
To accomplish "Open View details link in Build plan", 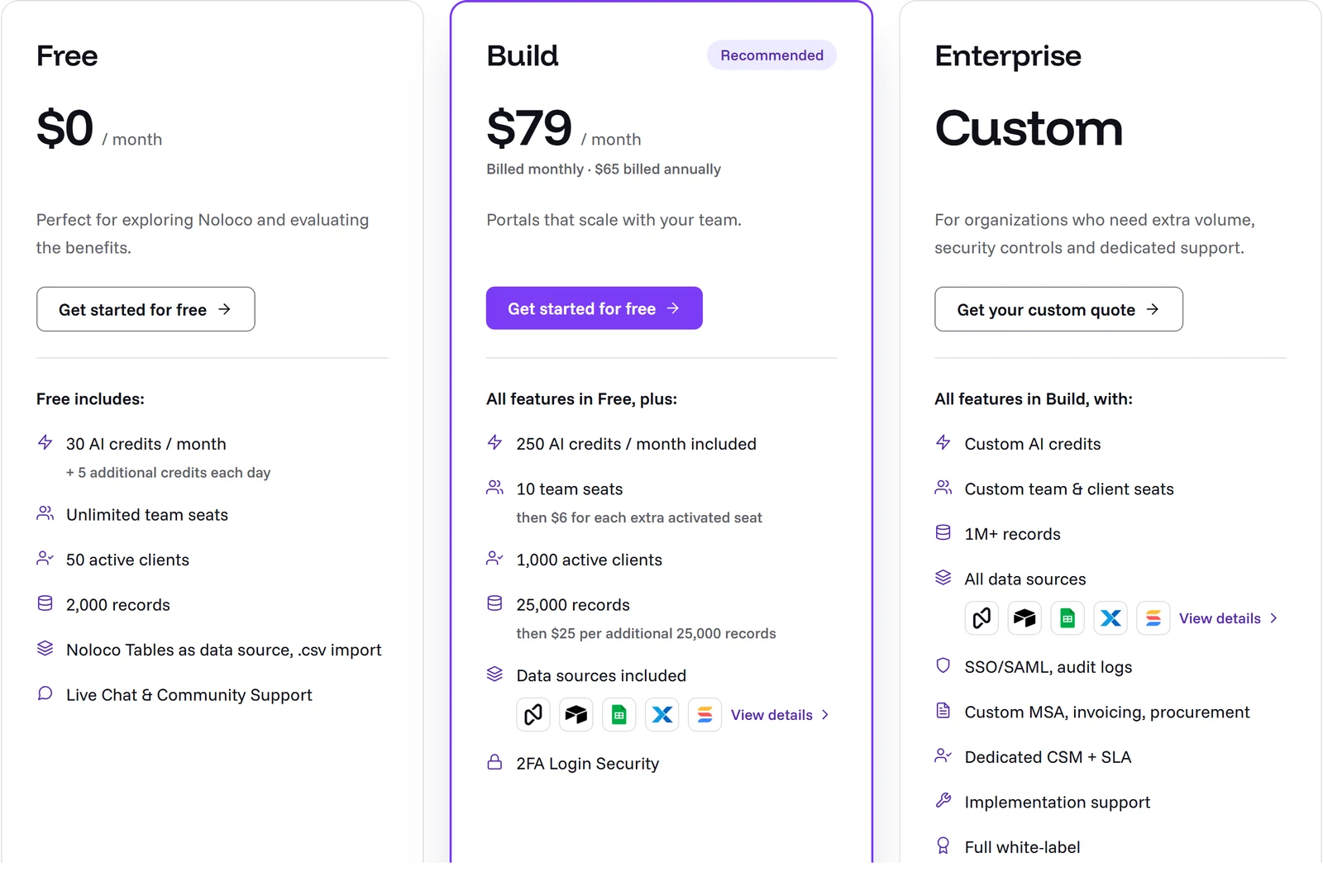I will [780, 715].
